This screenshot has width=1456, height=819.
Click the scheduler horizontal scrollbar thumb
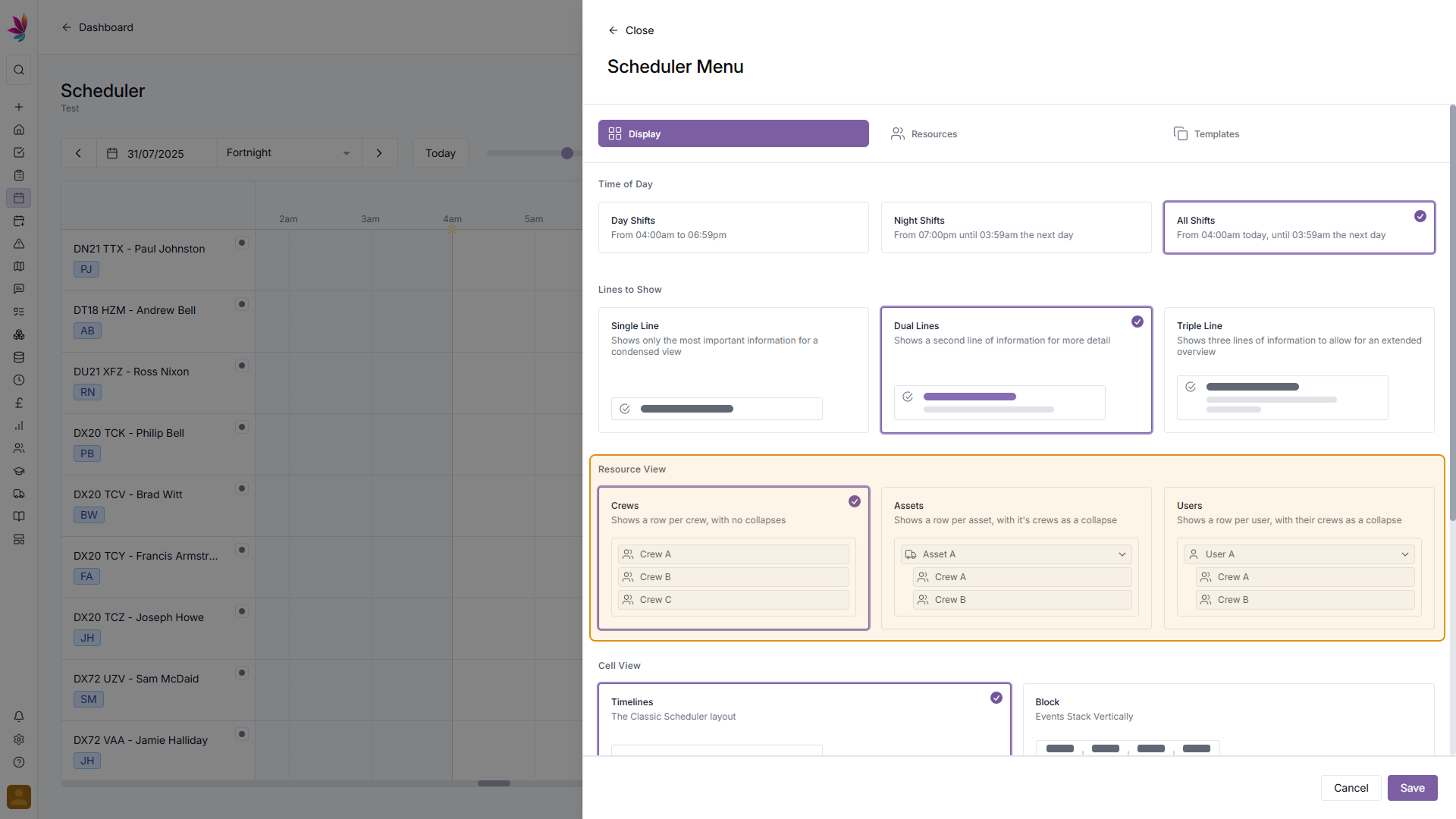pyautogui.click(x=494, y=783)
